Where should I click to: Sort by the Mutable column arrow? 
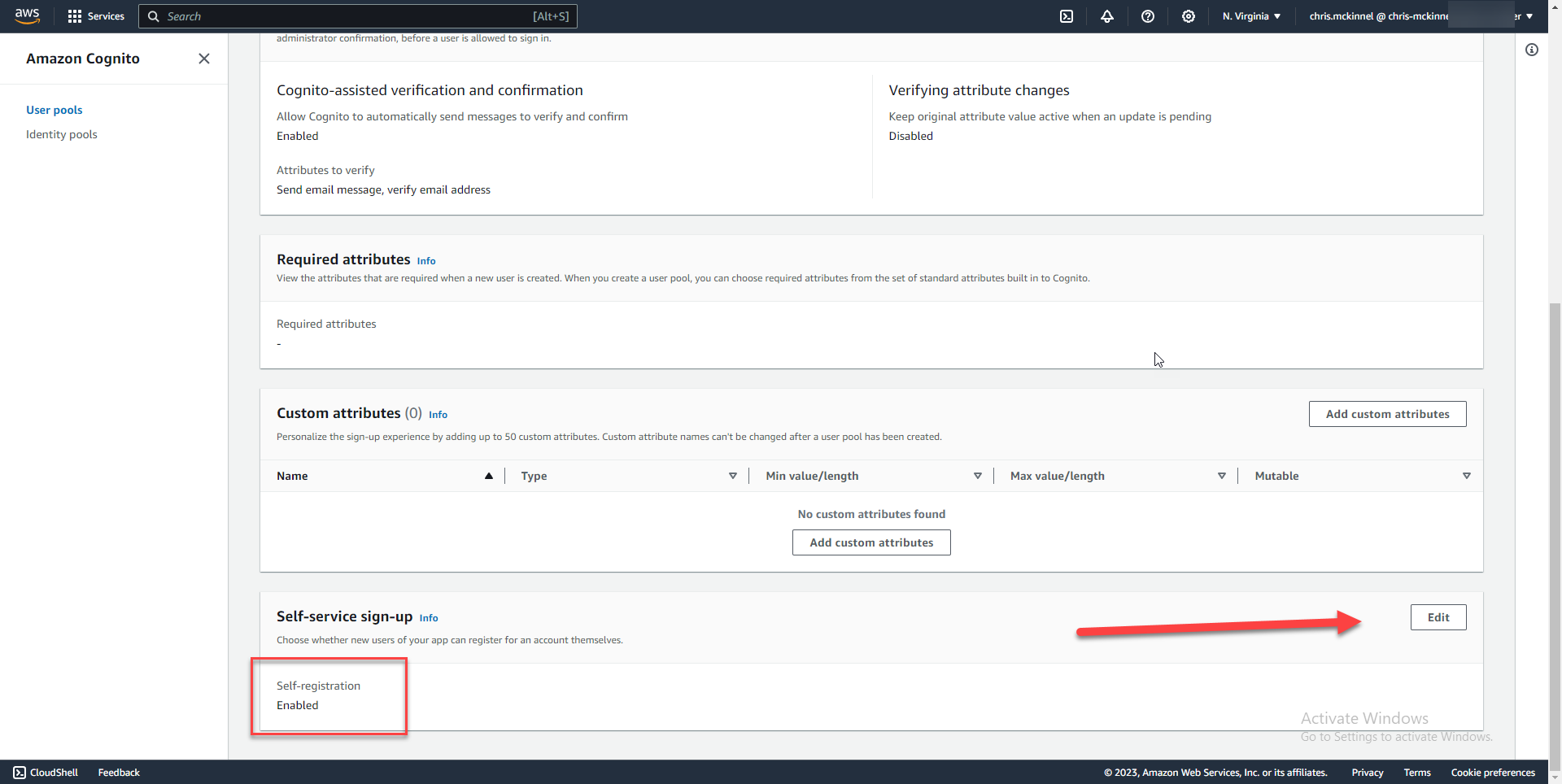[x=1466, y=476]
